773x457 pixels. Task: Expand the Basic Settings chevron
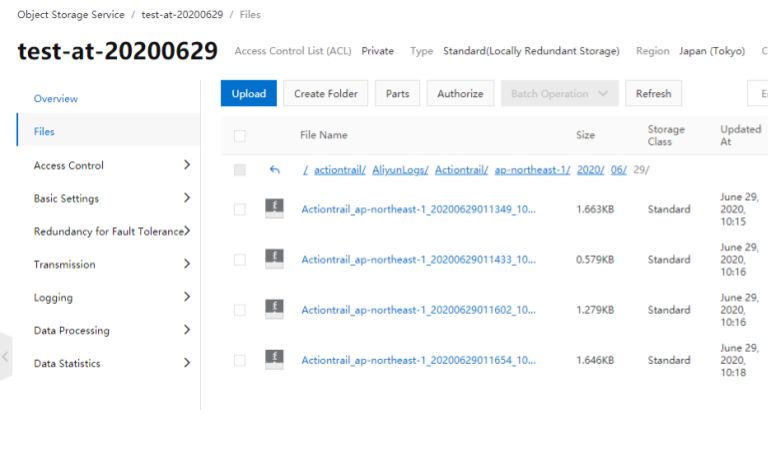tap(187, 198)
